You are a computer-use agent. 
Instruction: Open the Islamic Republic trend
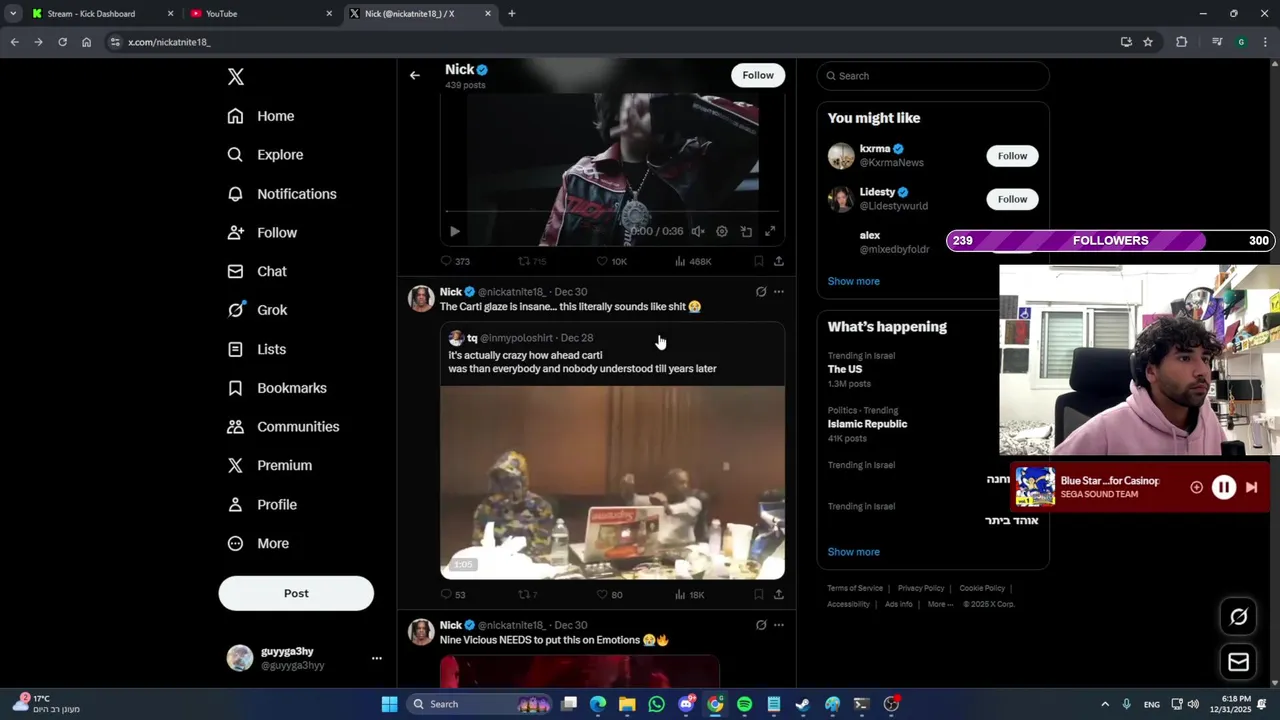click(x=867, y=424)
